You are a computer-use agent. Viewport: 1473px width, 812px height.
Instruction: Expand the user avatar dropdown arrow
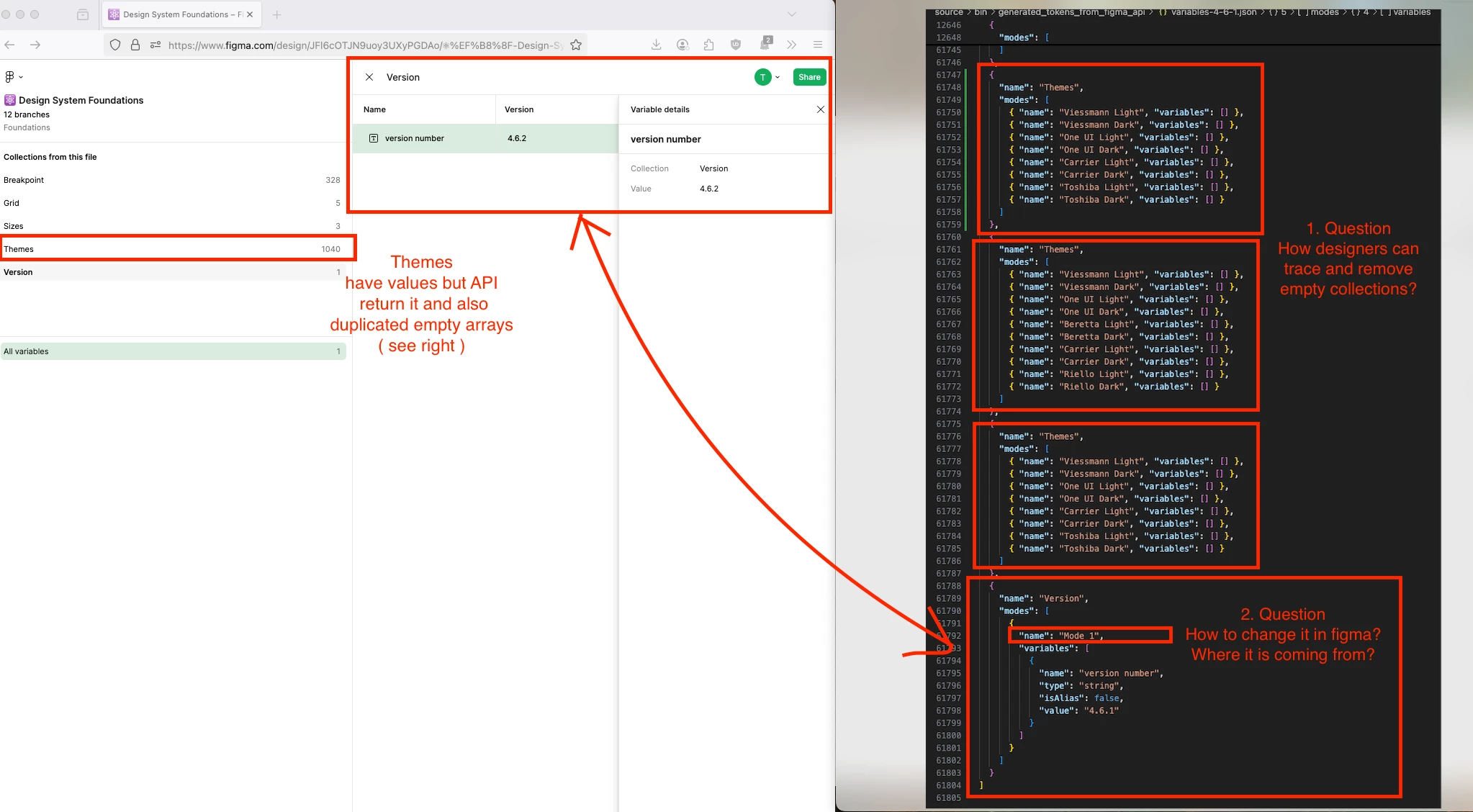click(x=778, y=77)
